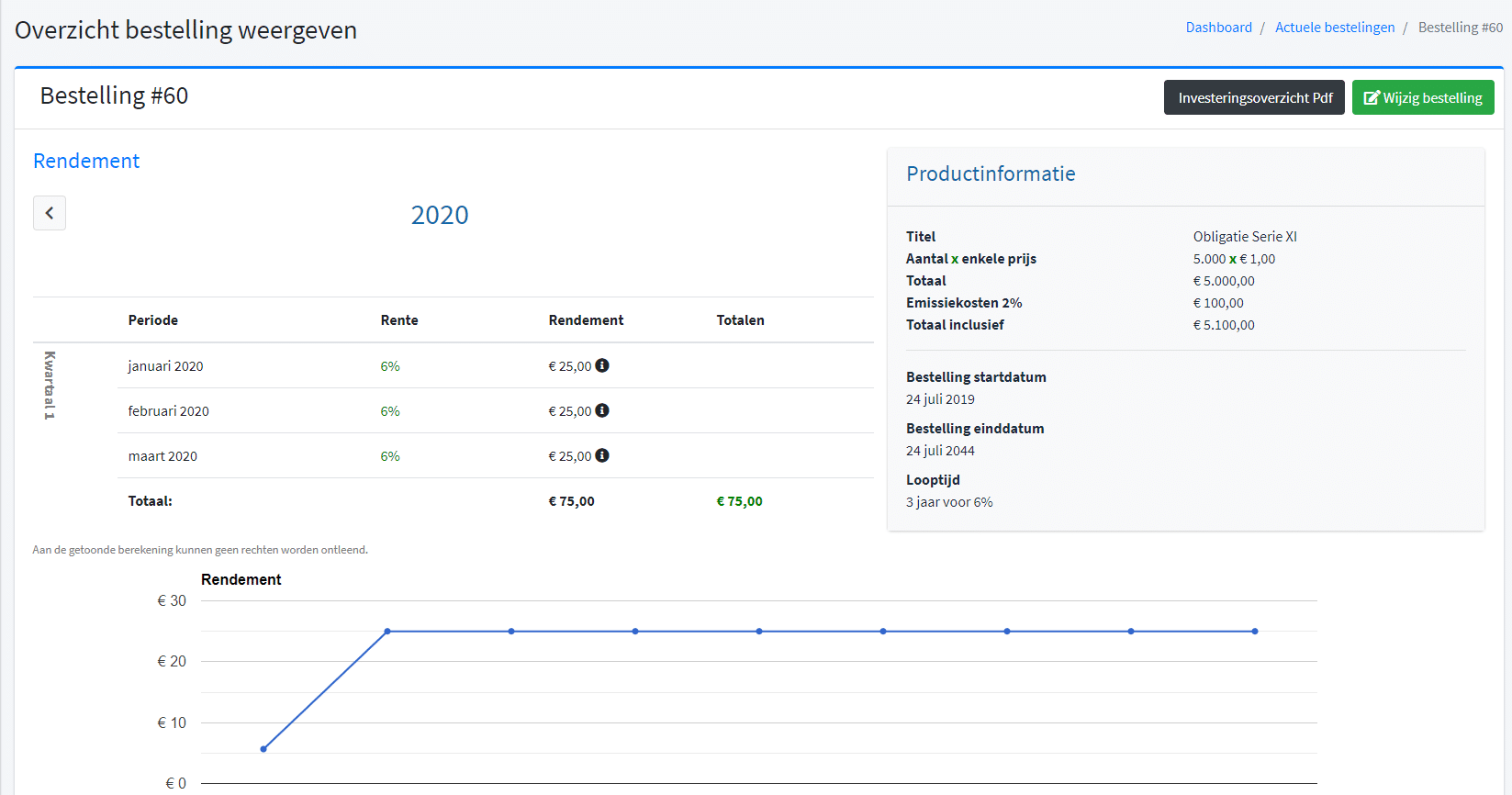Select the Rendement heading link

pyautogui.click(x=86, y=161)
